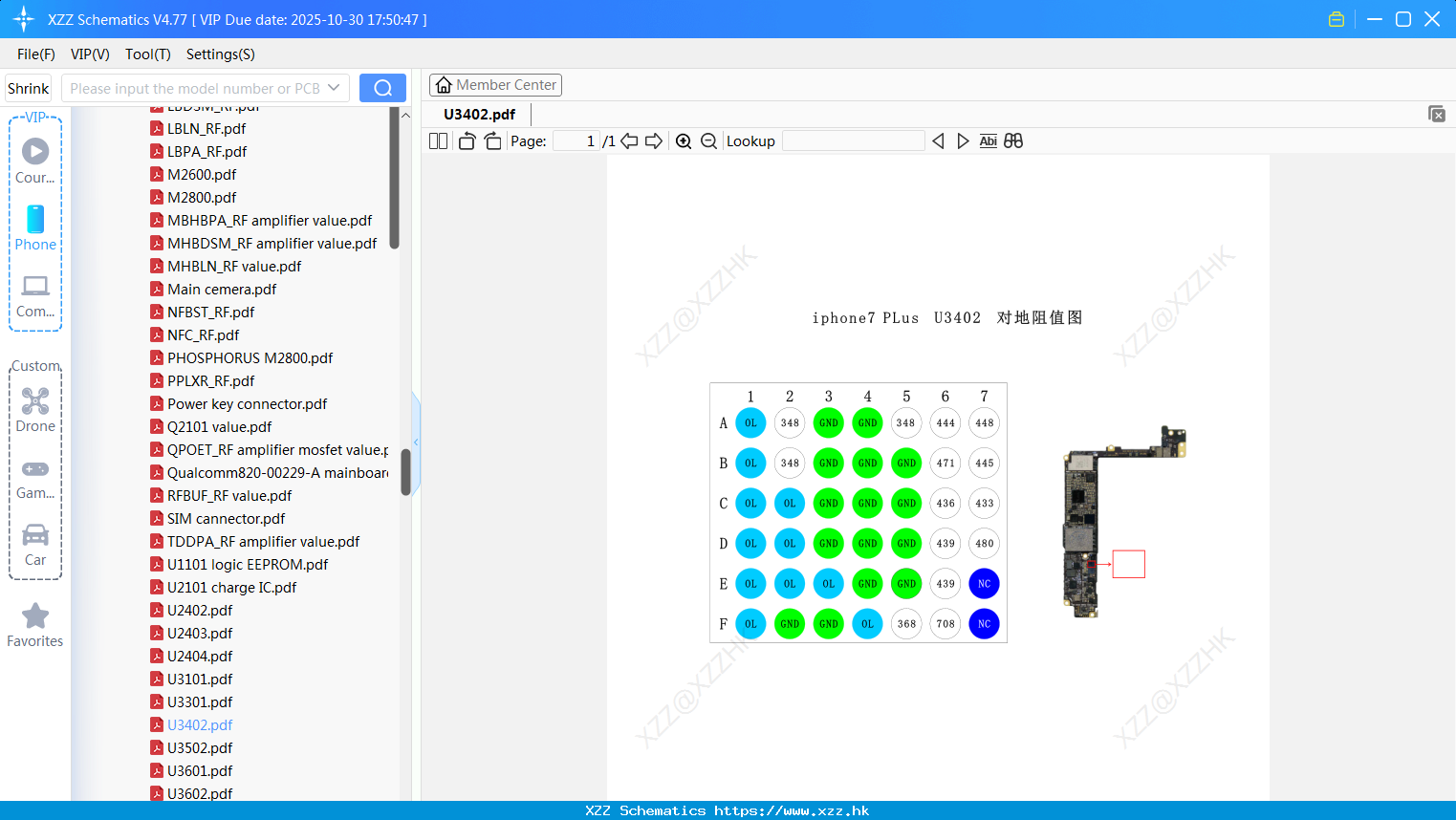Toggle the two-page layout view icon
The width and height of the screenshot is (1456, 820).
pos(438,141)
